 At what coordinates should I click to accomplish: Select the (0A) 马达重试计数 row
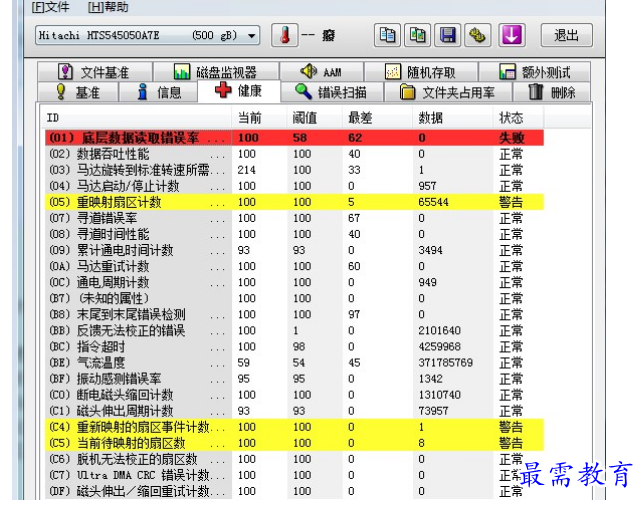point(294,266)
